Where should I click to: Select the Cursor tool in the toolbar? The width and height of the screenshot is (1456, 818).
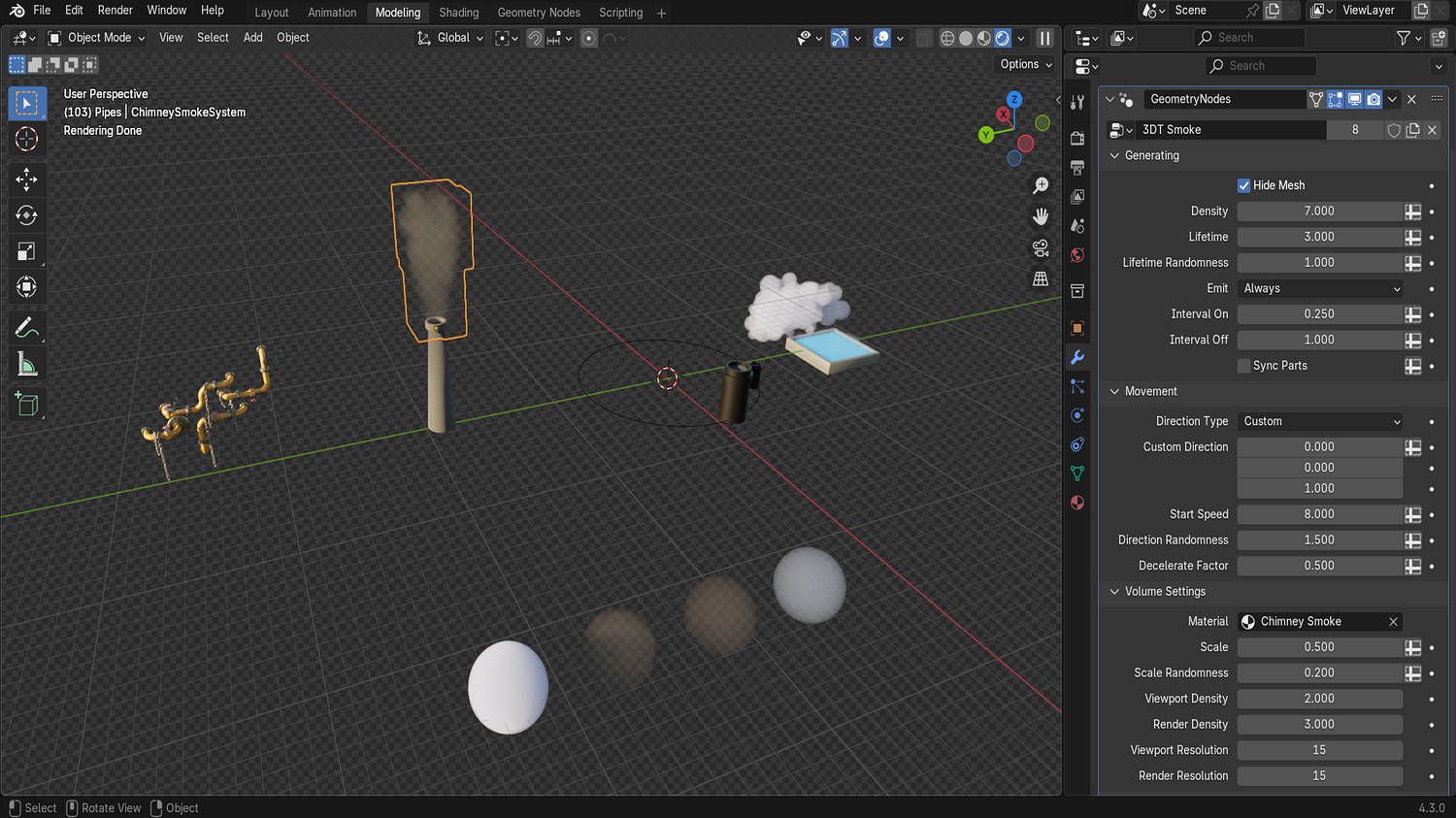(x=27, y=140)
